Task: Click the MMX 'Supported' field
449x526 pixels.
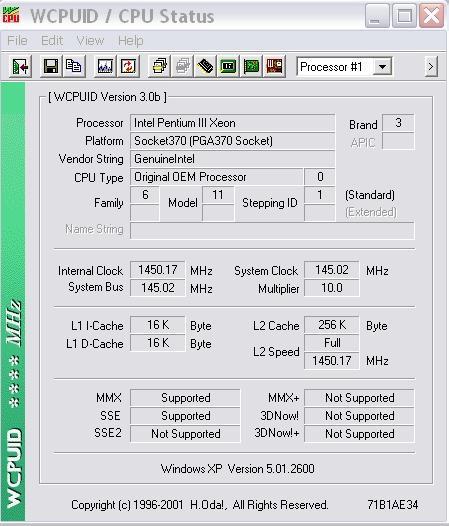Action: (x=185, y=398)
